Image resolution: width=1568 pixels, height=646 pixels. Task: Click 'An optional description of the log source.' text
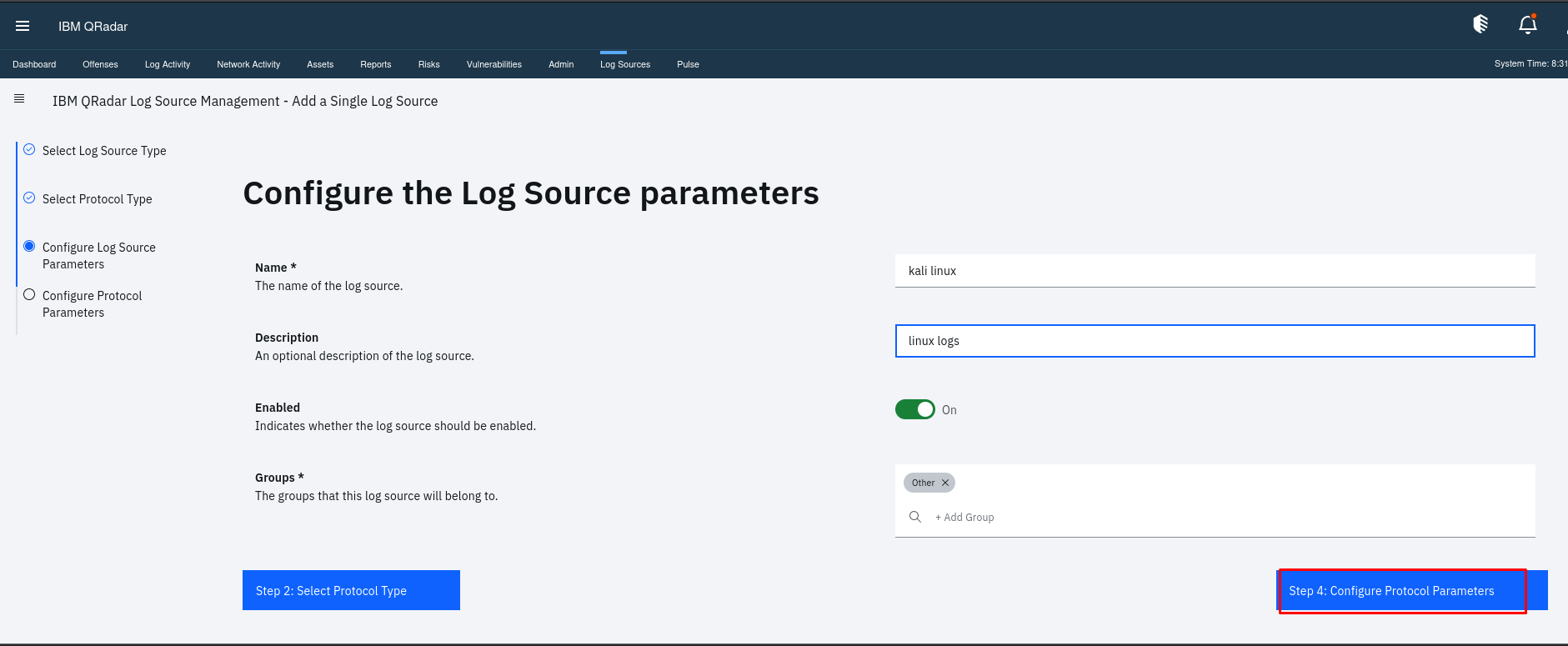click(x=364, y=356)
